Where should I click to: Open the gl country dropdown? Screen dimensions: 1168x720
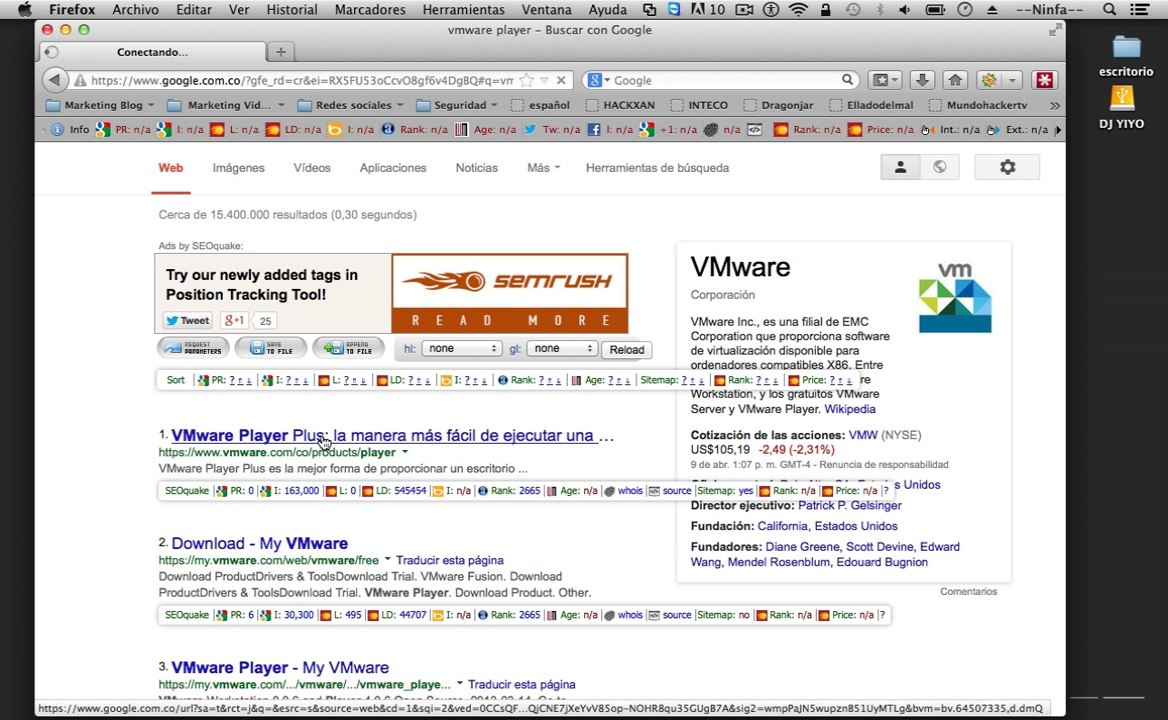[x=561, y=348]
